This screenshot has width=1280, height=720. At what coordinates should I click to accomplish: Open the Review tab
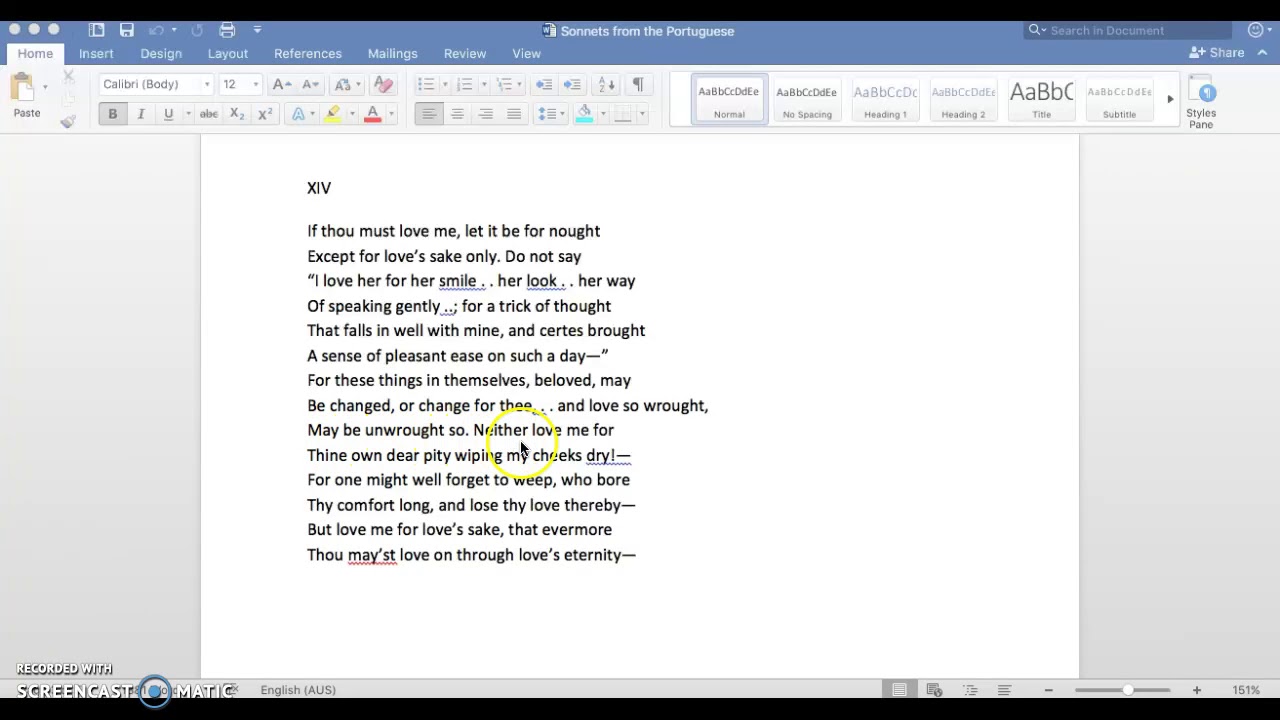[465, 53]
